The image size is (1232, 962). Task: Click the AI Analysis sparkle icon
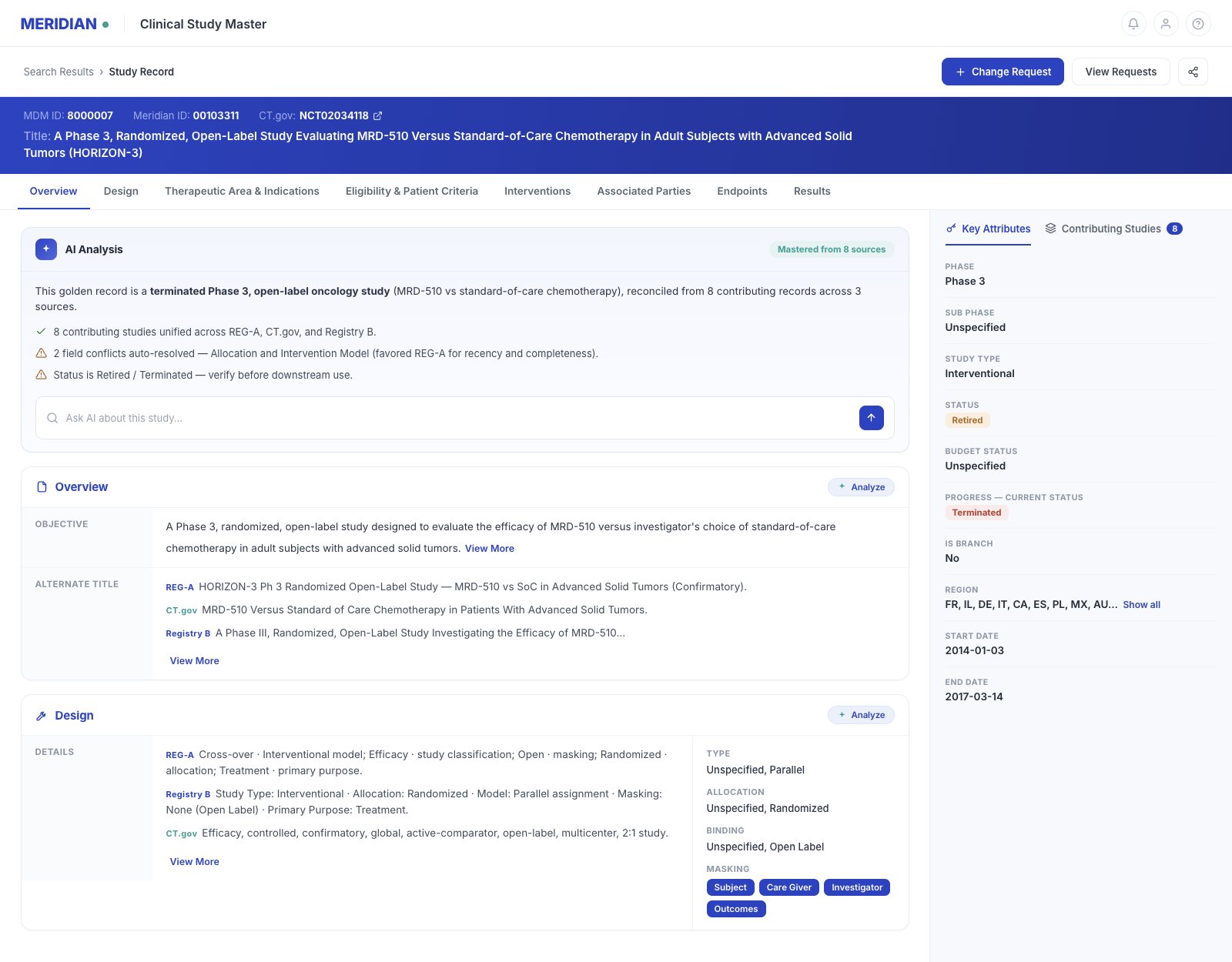46,249
